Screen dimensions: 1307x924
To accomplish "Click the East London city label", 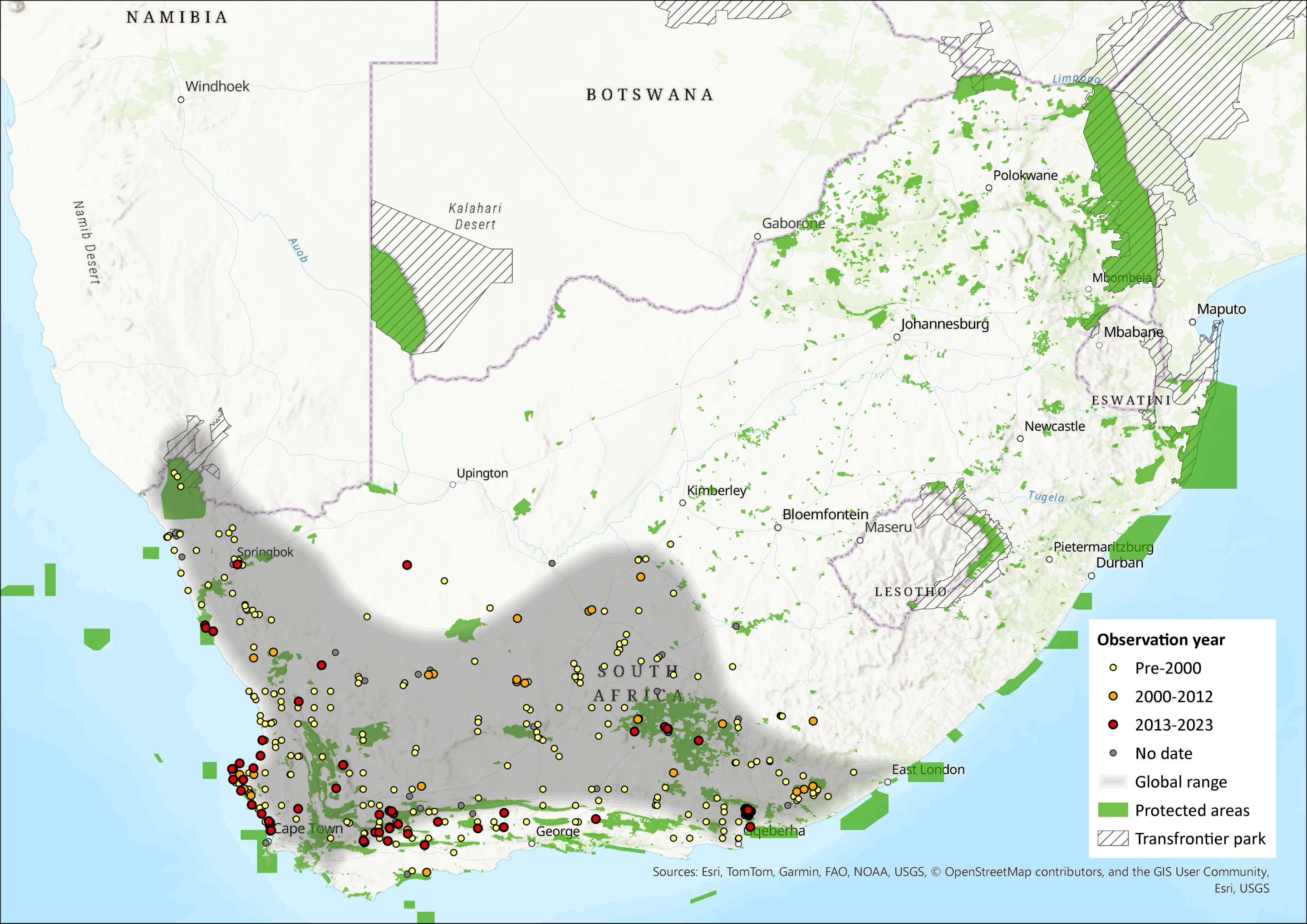I will pos(928,770).
